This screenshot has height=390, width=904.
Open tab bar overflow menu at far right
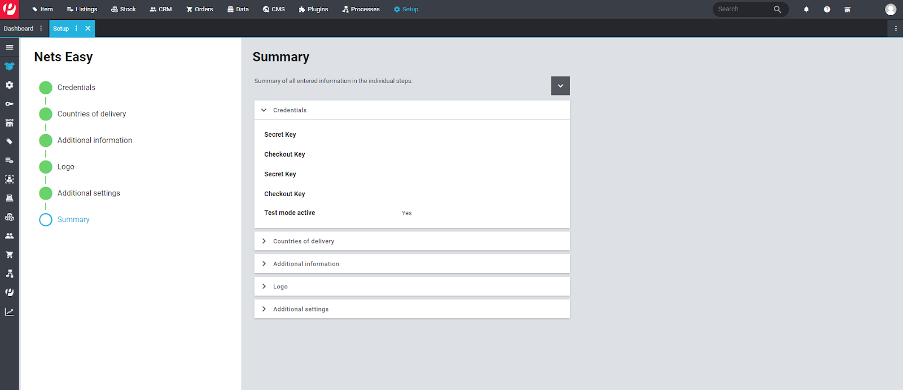tap(895, 28)
